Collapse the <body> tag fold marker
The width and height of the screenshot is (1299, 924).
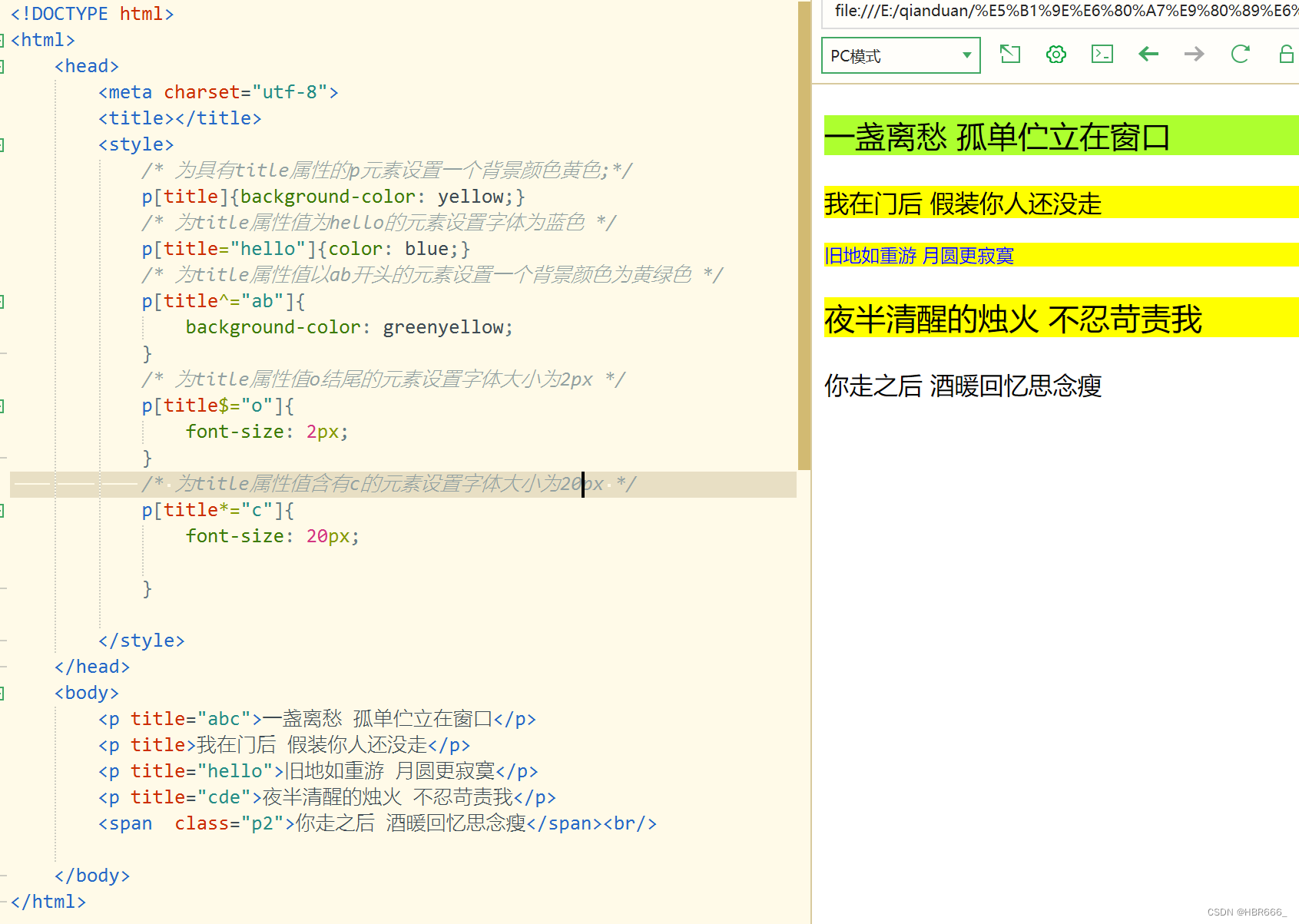coord(2,693)
